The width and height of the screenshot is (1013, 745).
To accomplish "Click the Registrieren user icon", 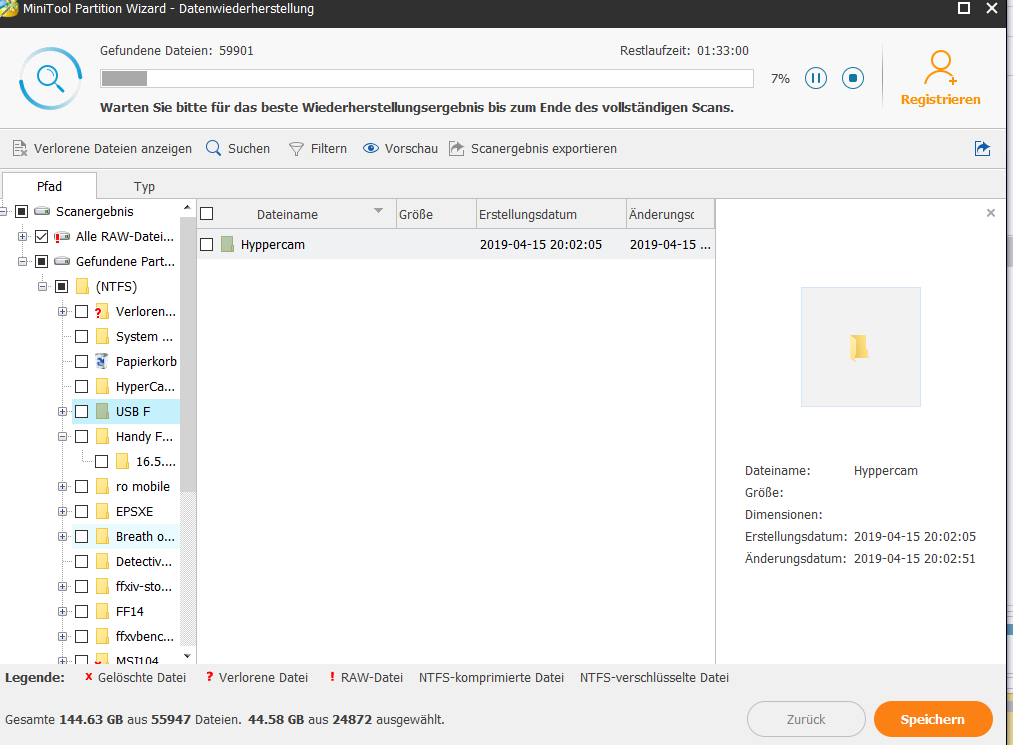I will [x=940, y=68].
